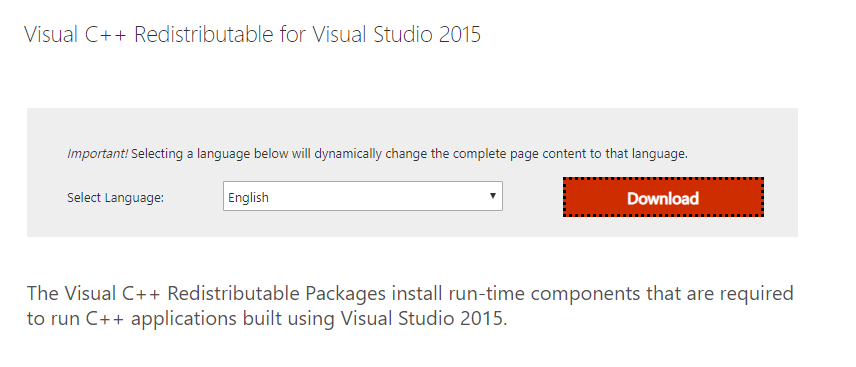The height and width of the screenshot is (367, 856).
Task: Click the word "Packages" in the description
Action: pyautogui.click(x=346, y=294)
